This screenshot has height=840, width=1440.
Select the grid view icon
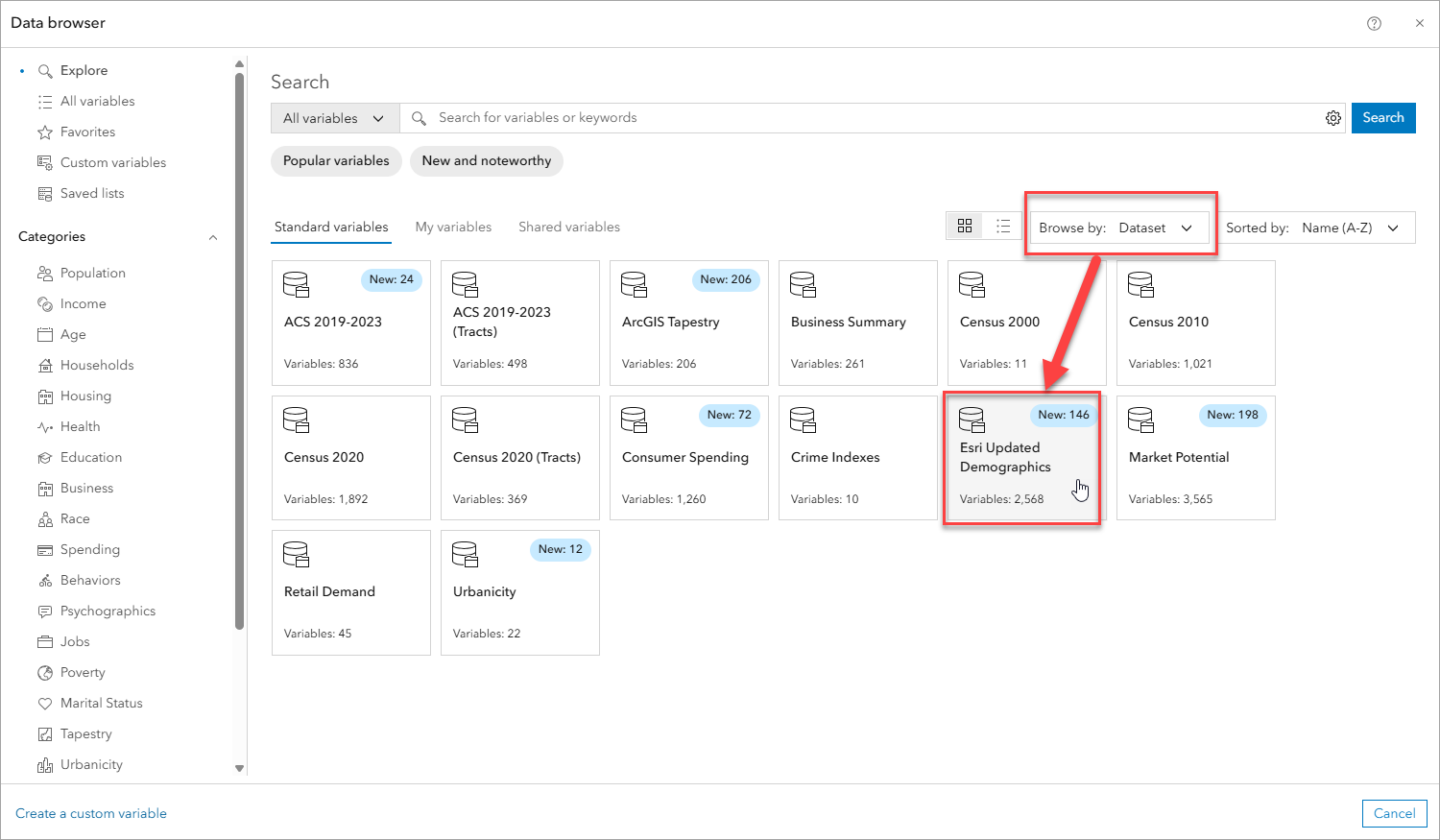[x=965, y=226]
